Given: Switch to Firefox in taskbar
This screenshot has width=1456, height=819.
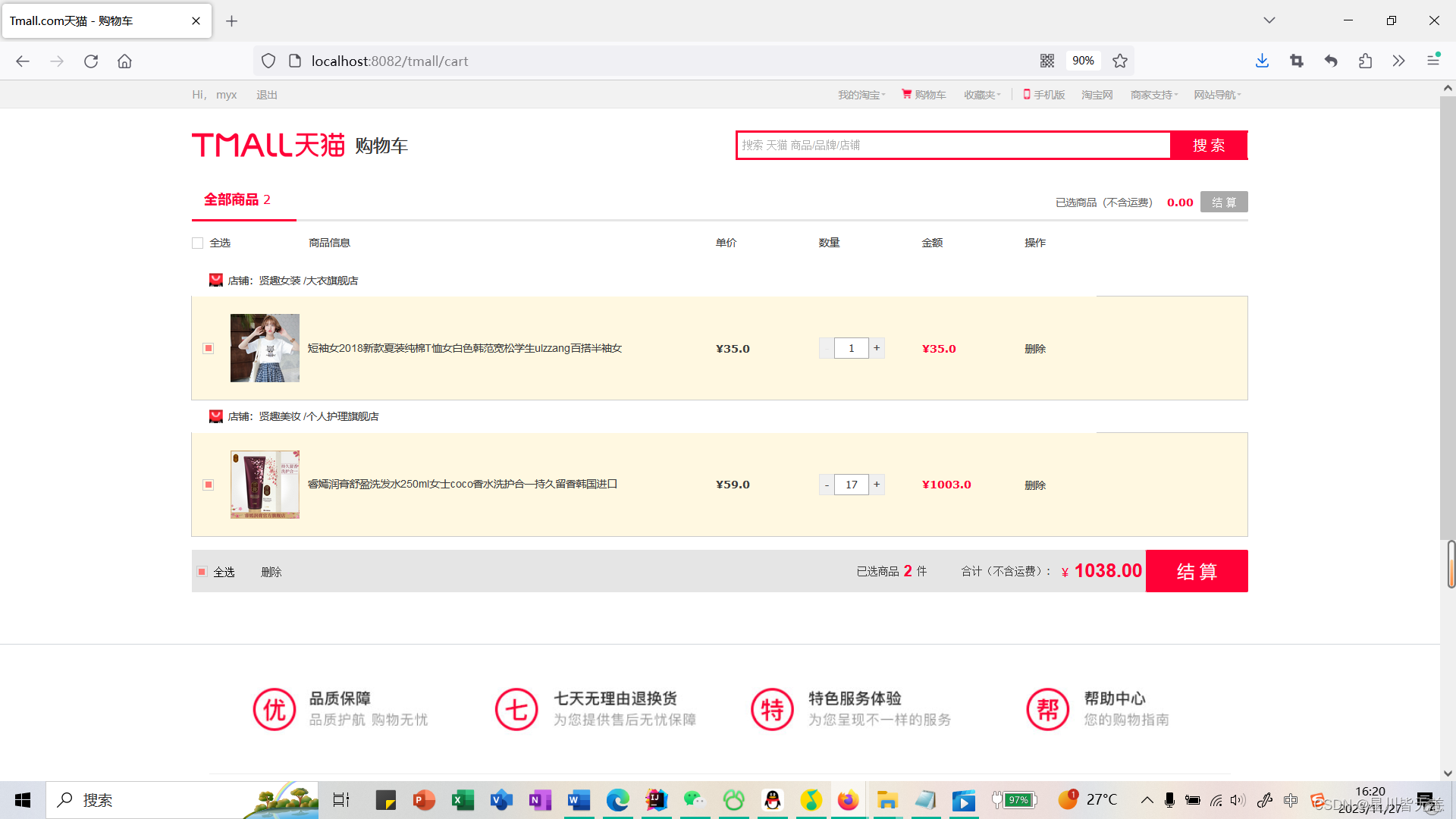Looking at the screenshot, I should (848, 800).
